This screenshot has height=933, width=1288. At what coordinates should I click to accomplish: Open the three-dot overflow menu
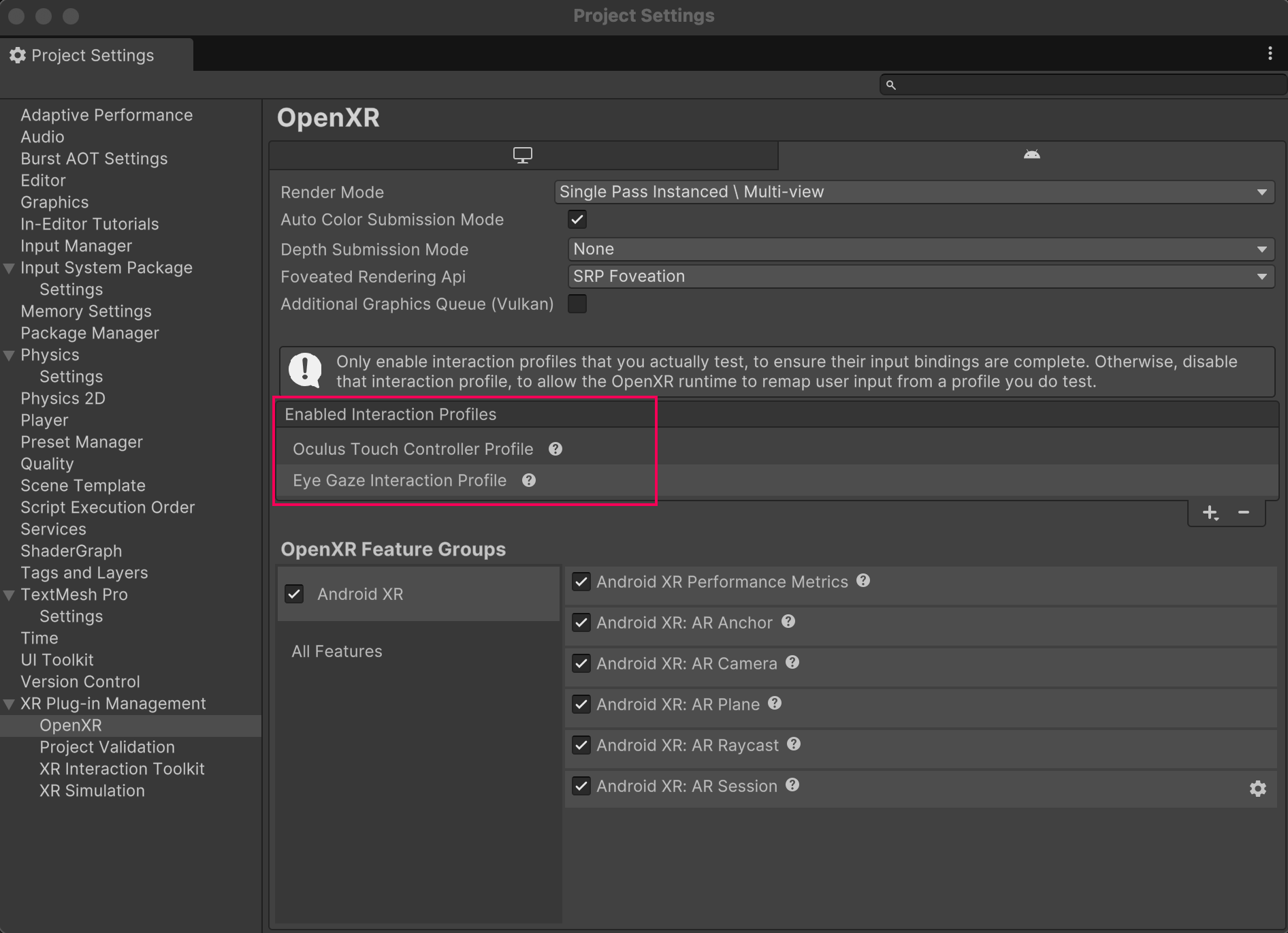[1270, 53]
